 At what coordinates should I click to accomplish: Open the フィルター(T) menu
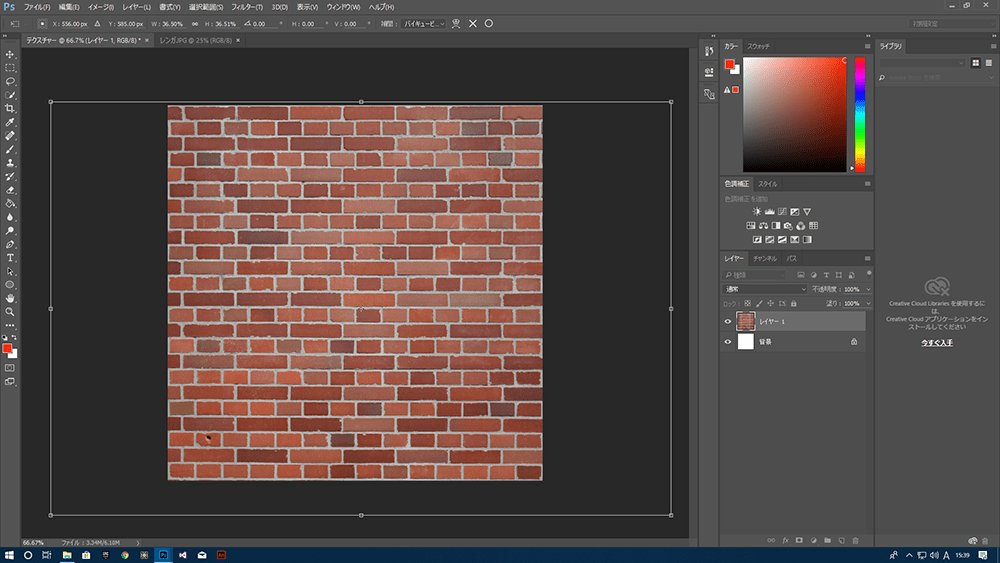pyautogui.click(x=247, y=7)
